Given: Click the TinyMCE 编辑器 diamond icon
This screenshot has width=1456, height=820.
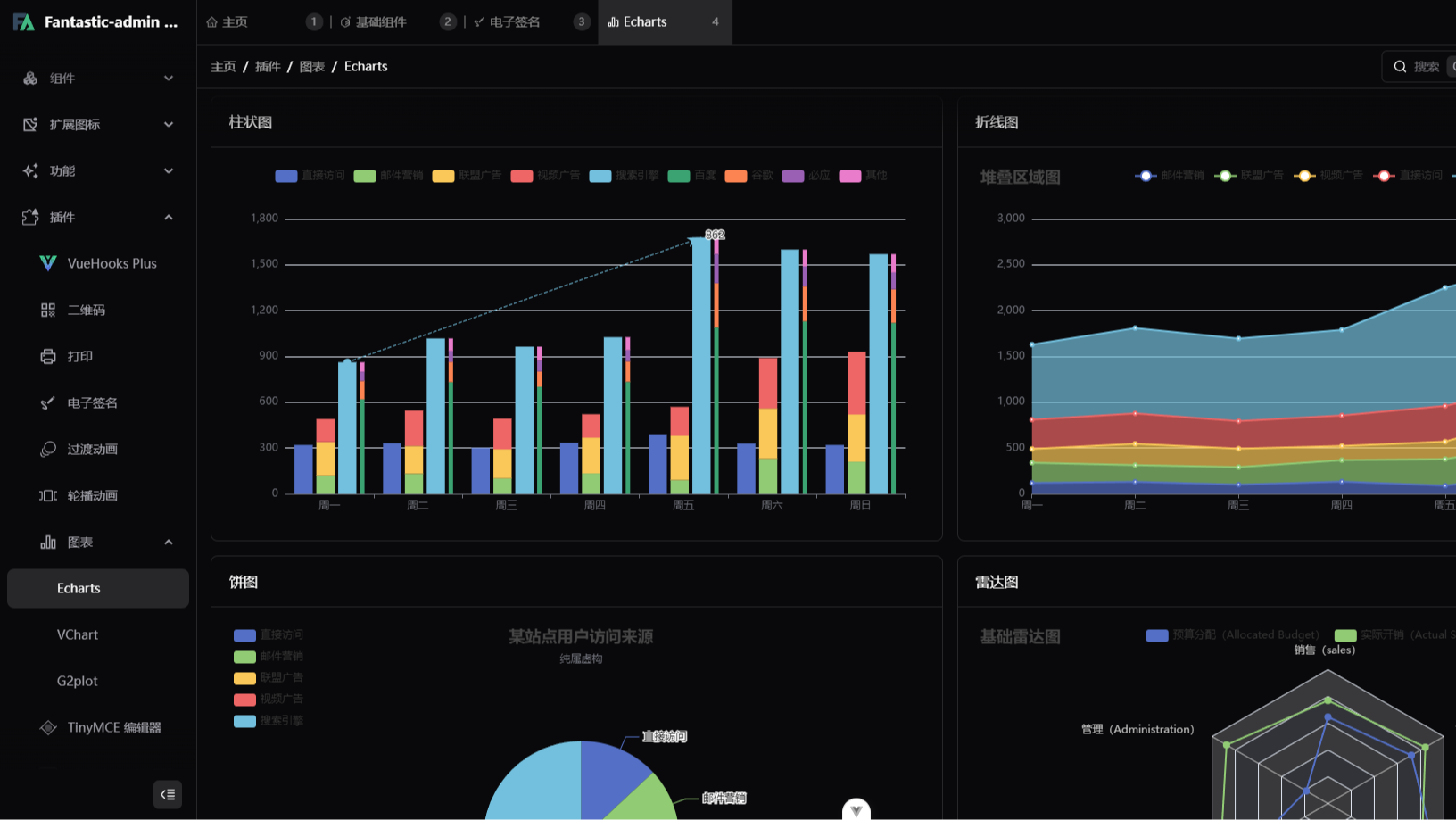Looking at the screenshot, I should pos(48,727).
